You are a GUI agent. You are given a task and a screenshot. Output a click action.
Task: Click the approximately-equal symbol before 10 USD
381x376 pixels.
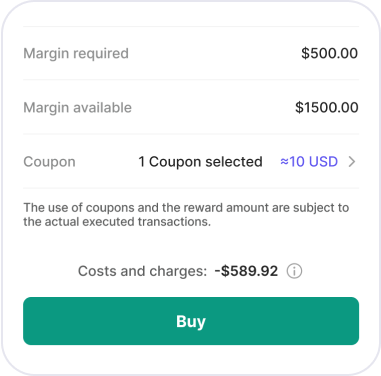(284, 162)
